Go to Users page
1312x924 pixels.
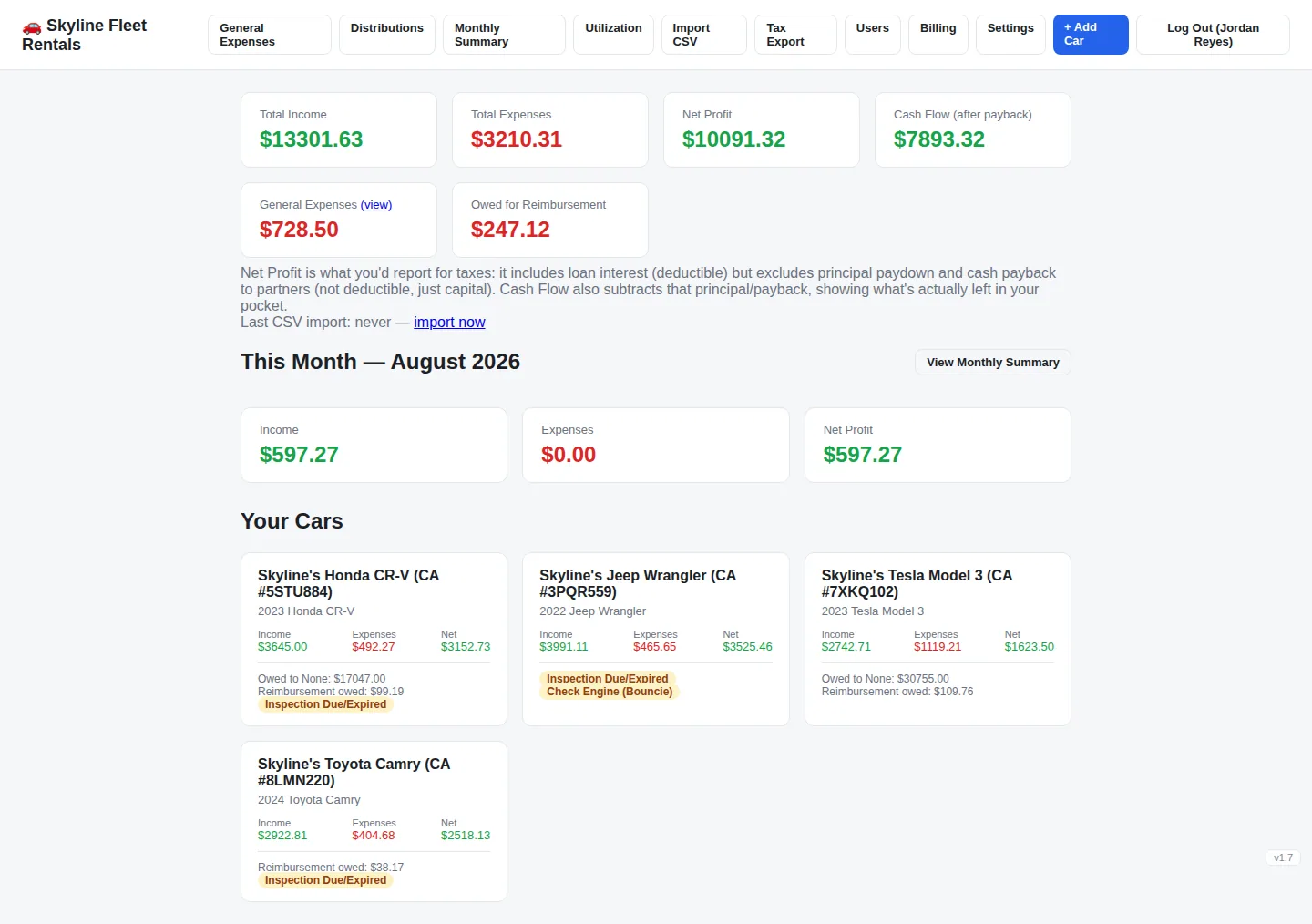[873, 35]
